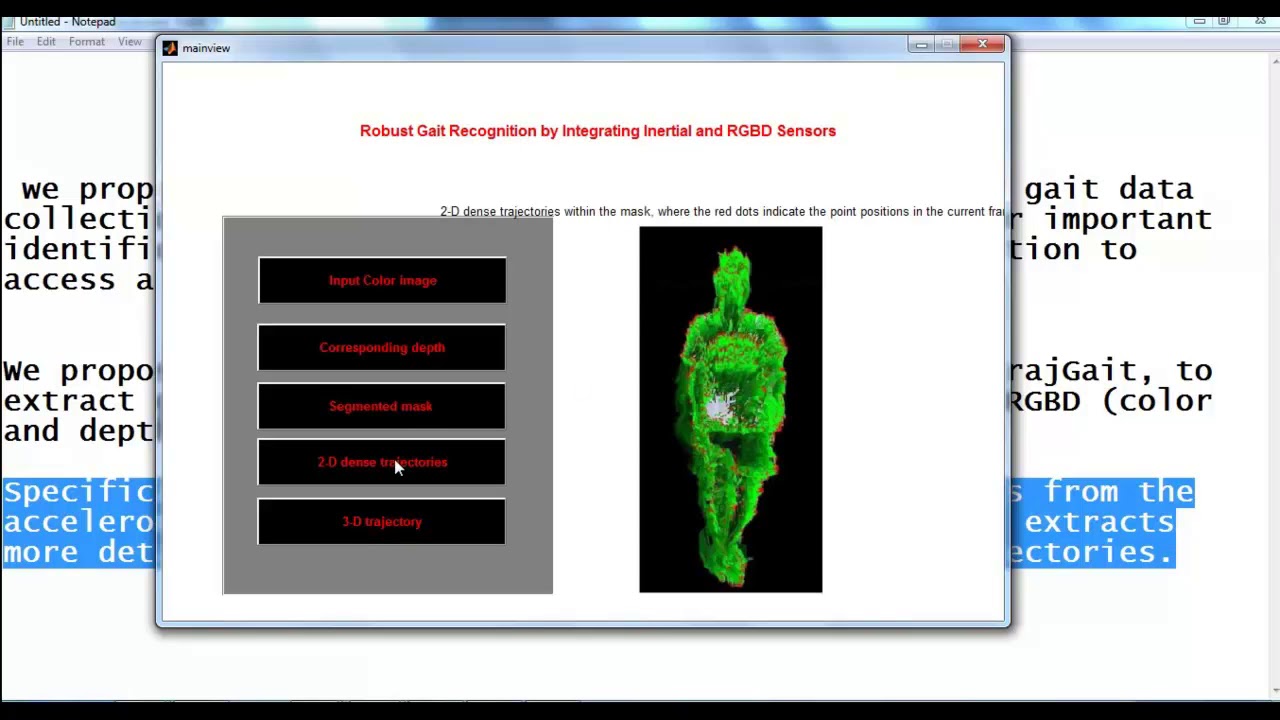This screenshot has width=1280, height=720.
Task: Click the Robust Gait Recognition title text
Action: pos(598,131)
